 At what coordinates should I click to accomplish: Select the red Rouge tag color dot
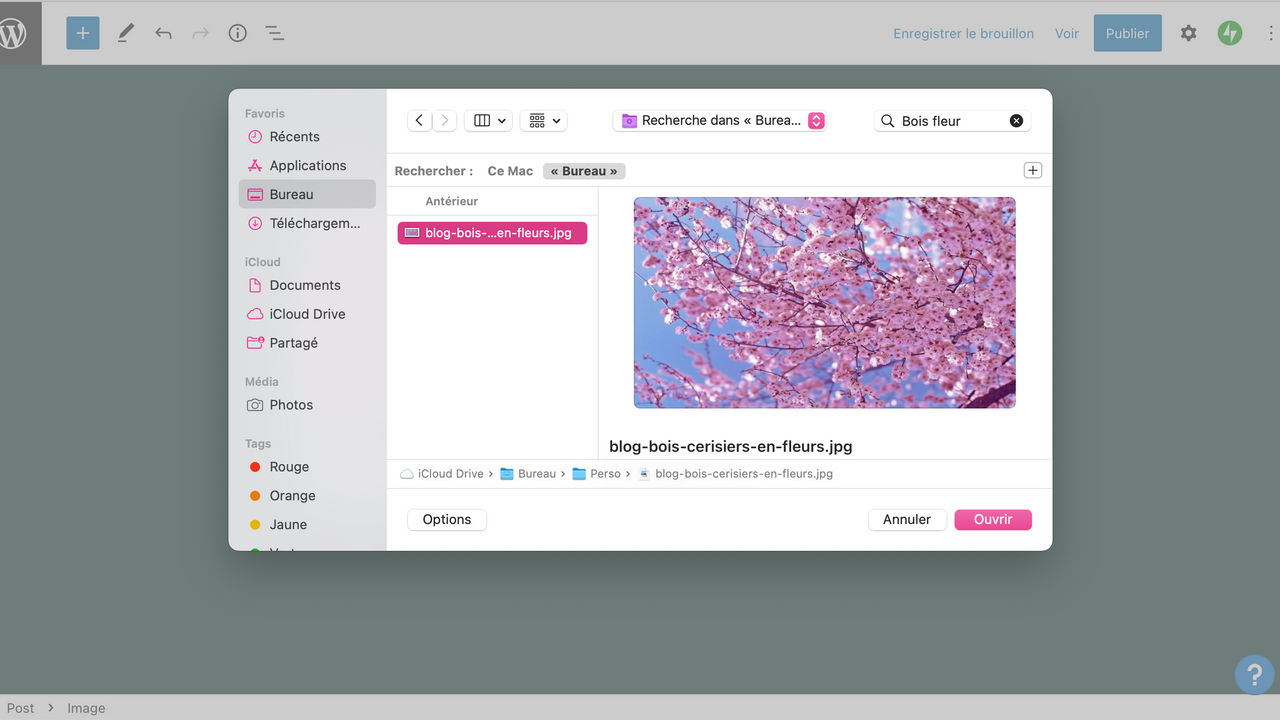coord(254,466)
